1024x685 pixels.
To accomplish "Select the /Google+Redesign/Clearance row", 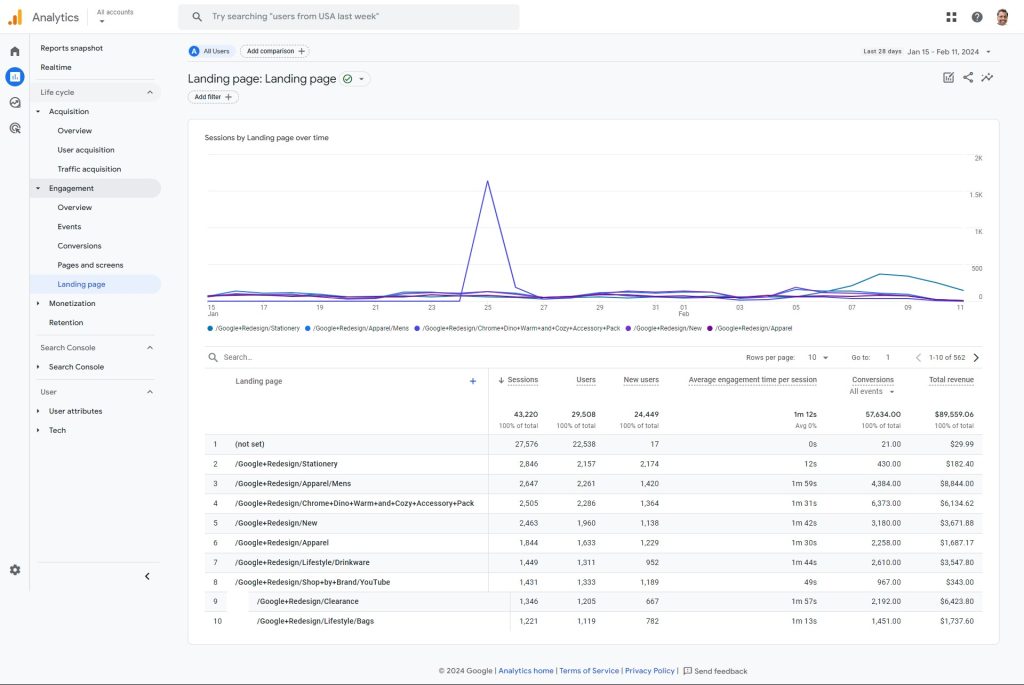I will 593,601.
